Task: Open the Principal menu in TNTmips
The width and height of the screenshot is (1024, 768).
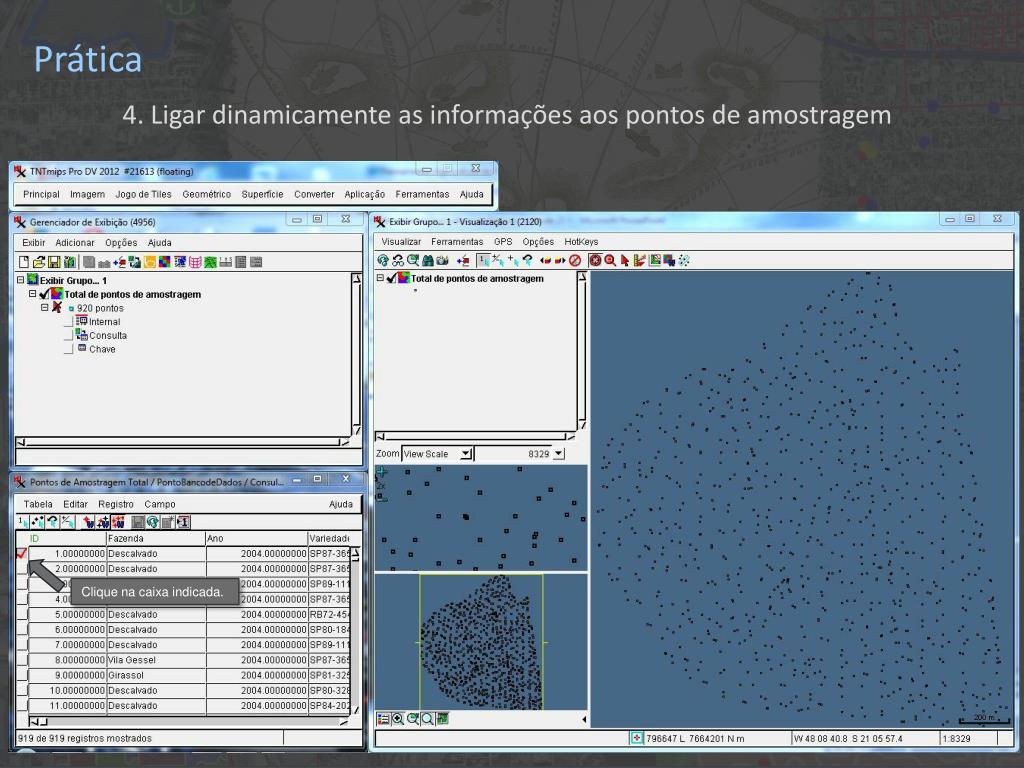Action: [x=41, y=195]
